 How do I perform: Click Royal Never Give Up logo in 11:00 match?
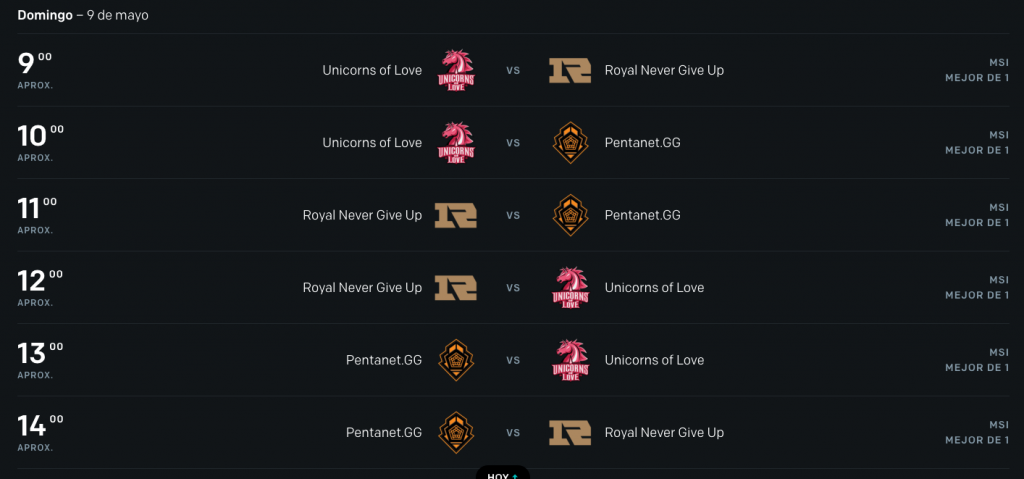[x=456, y=215]
